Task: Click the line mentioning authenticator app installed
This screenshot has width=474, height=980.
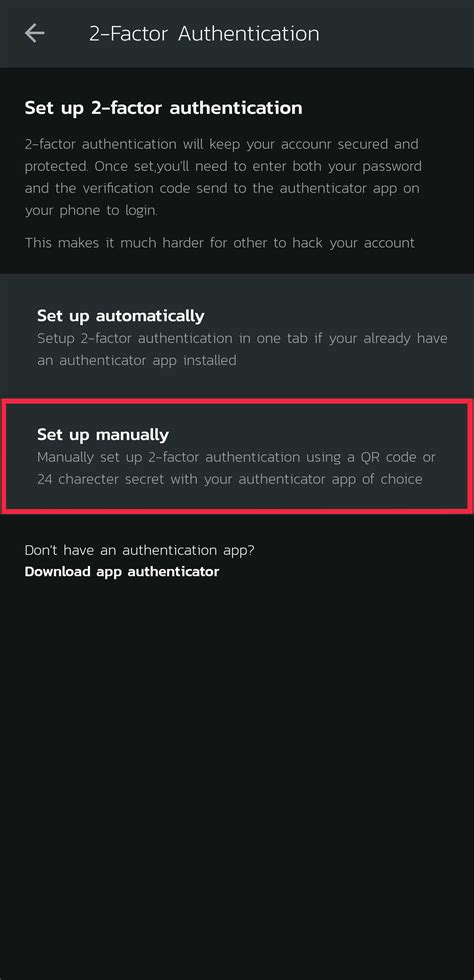Action: (136, 361)
